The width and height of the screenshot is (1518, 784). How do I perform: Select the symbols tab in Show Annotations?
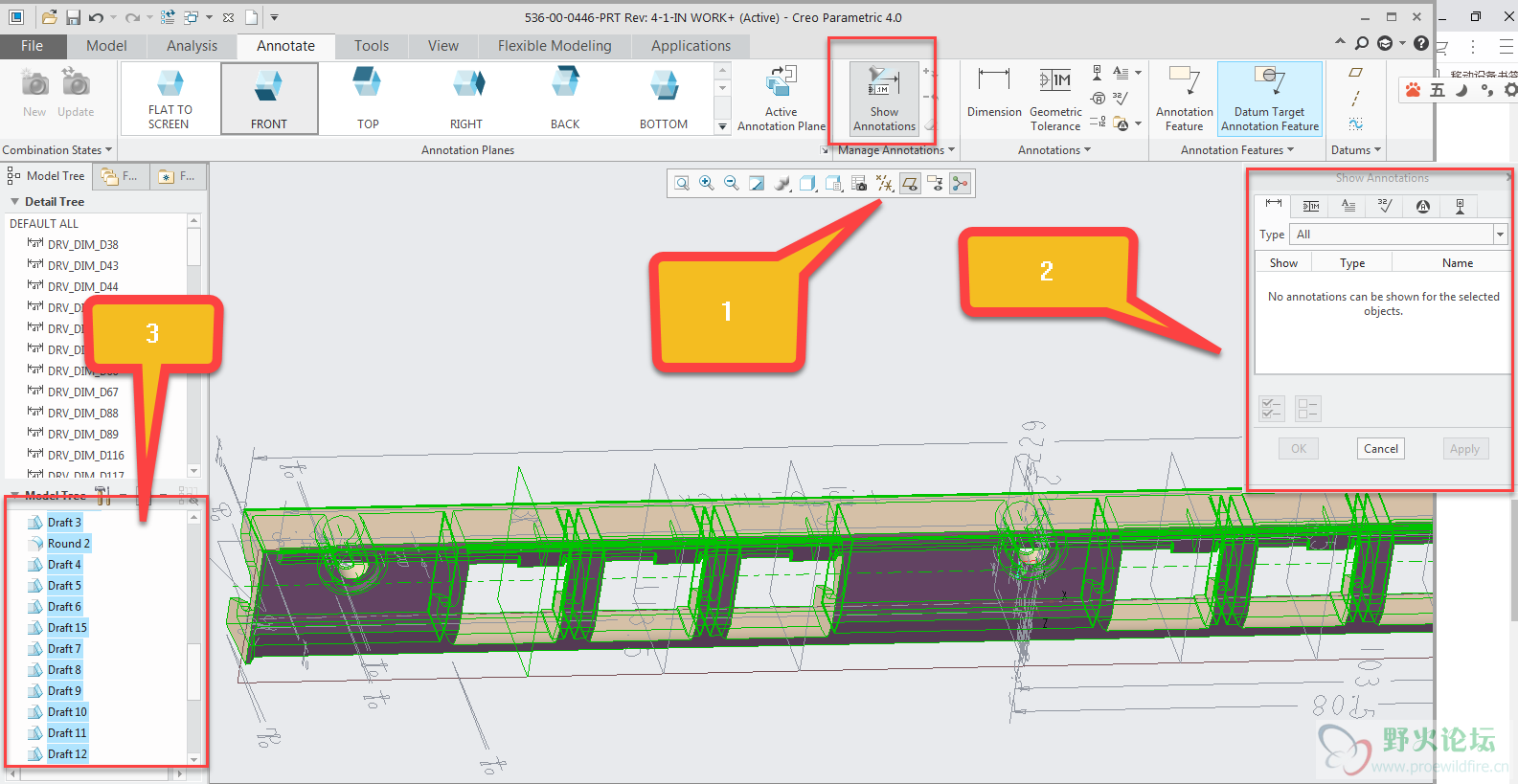[x=1422, y=206]
